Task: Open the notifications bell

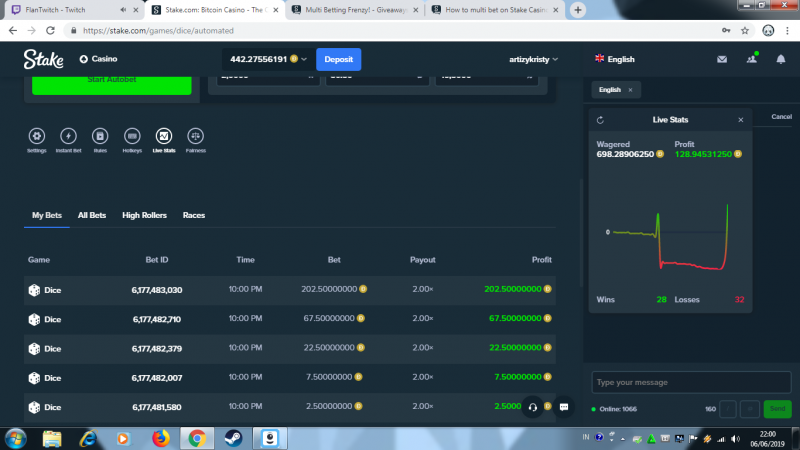Action: (781, 59)
